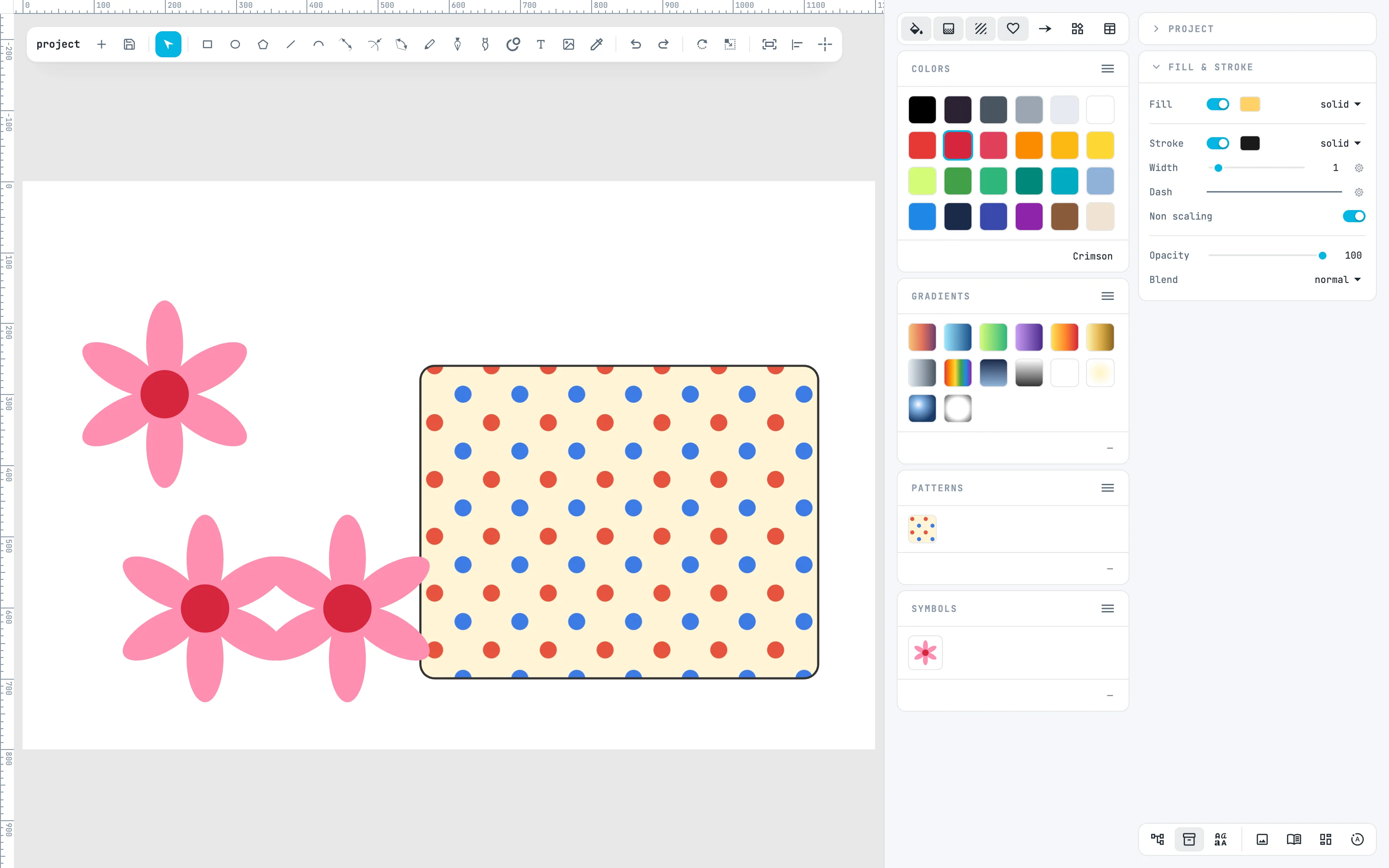This screenshot has width=1389, height=868.
Task: Open dash settings gear
Action: [1359, 192]
